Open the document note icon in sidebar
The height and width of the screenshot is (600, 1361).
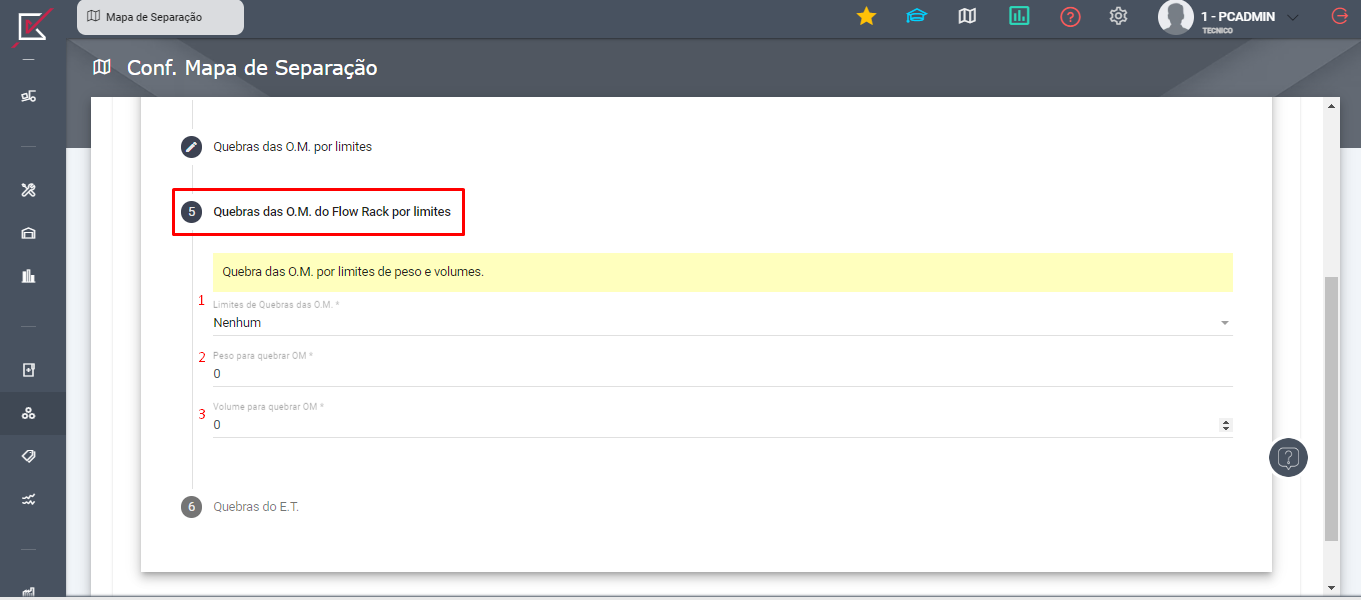29,370
